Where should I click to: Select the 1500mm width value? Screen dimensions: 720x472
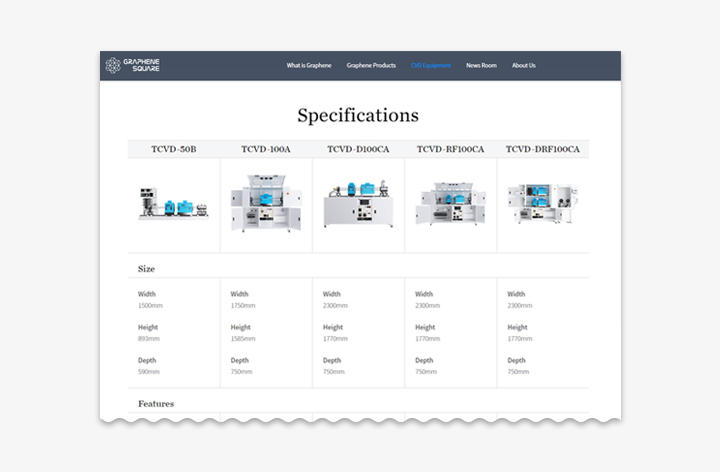[150, 305]
